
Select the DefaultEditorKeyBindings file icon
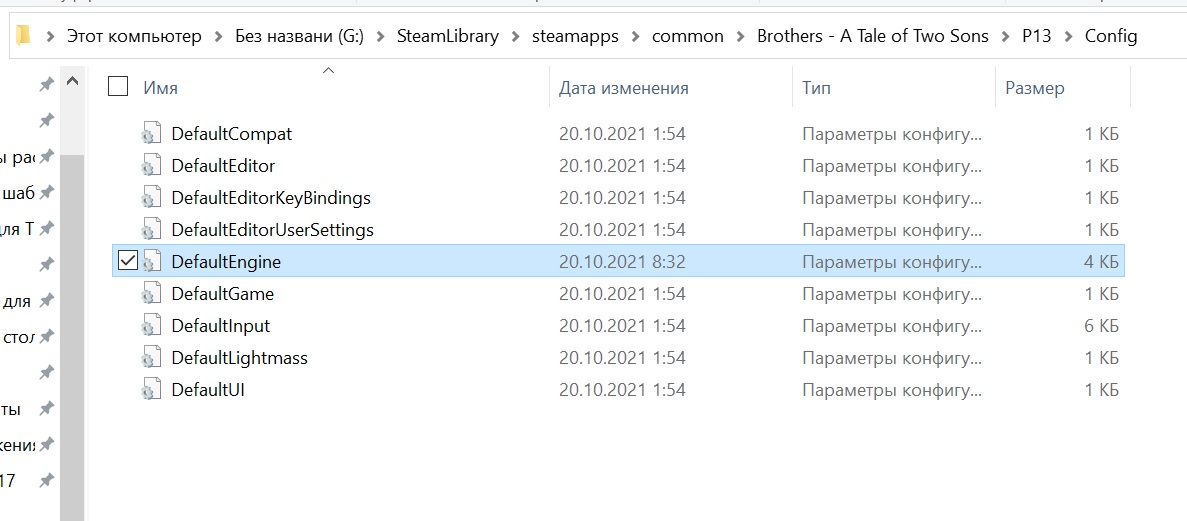(151, 198)
